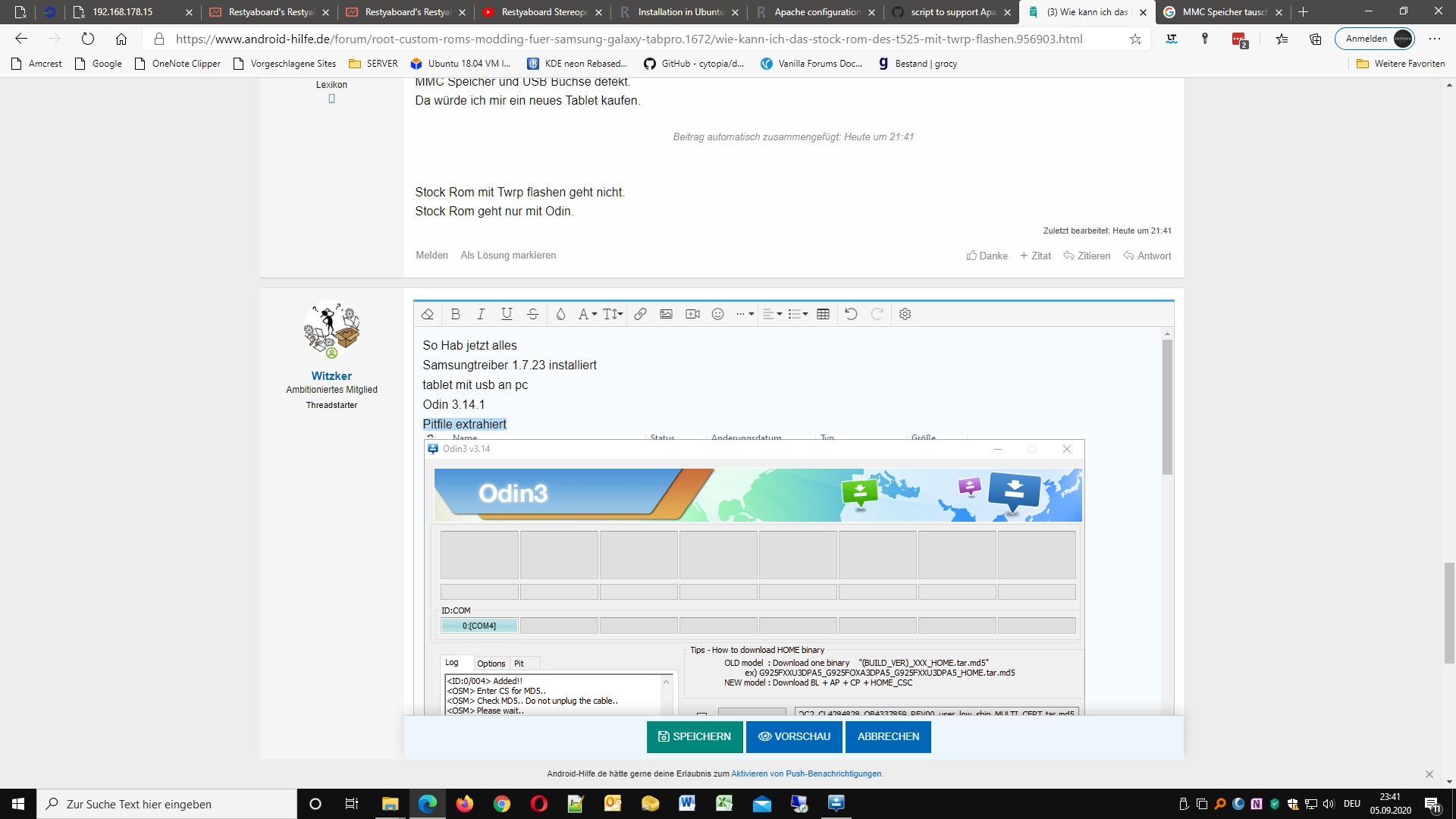Switch to Restyaboard Stereopoly YouTube tab

544,12
